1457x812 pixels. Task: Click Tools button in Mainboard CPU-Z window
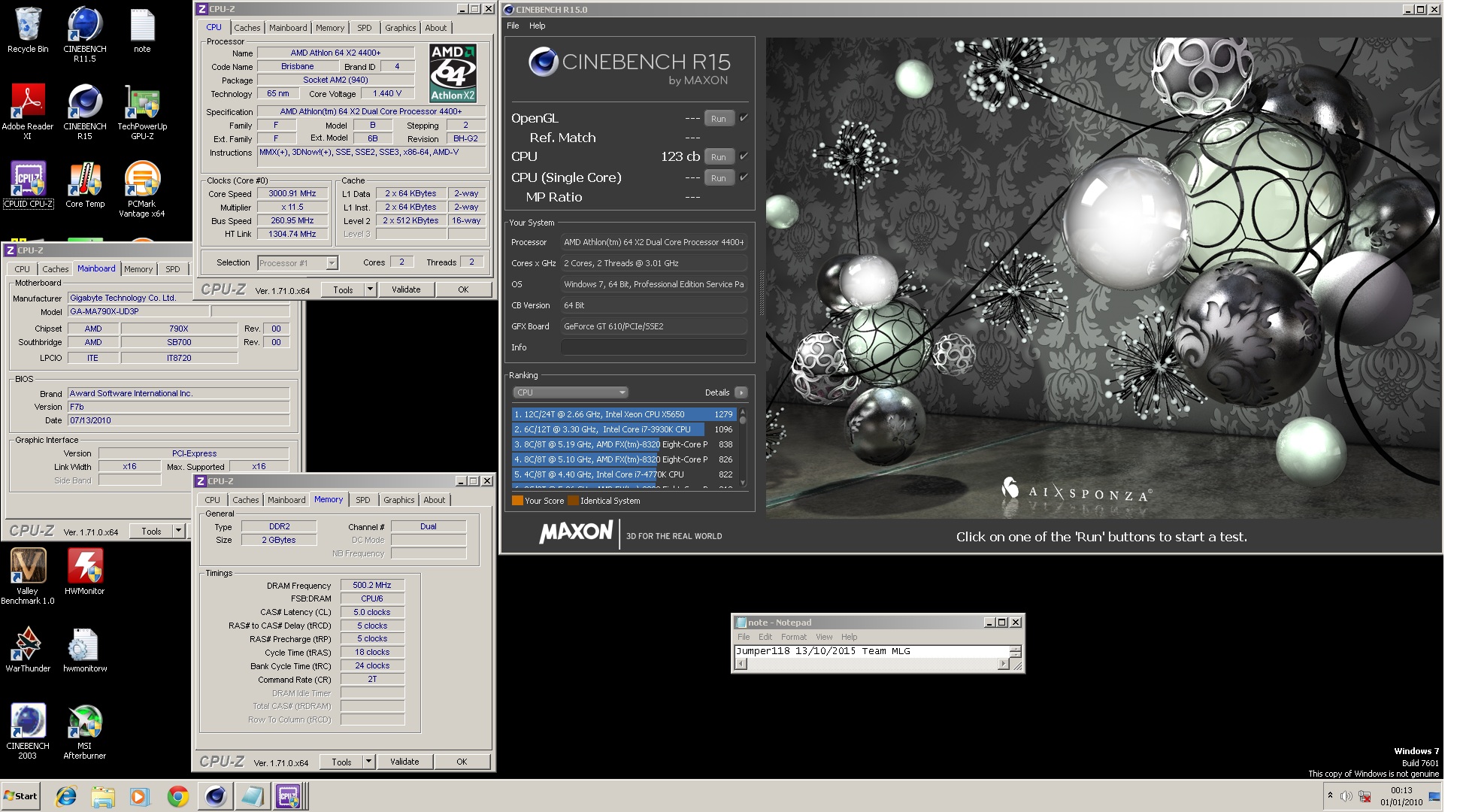(x=151, y=531)
